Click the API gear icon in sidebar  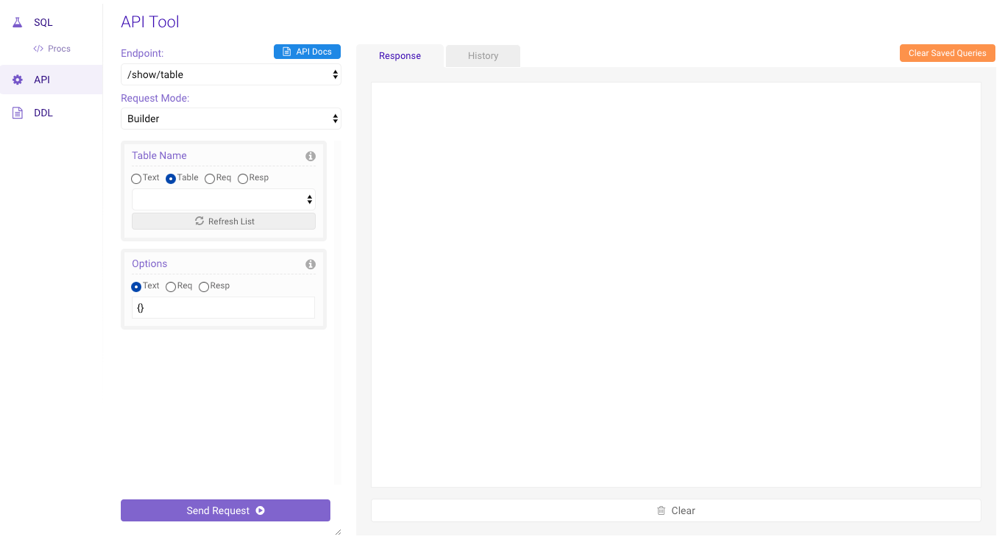(x=17, y=80)
